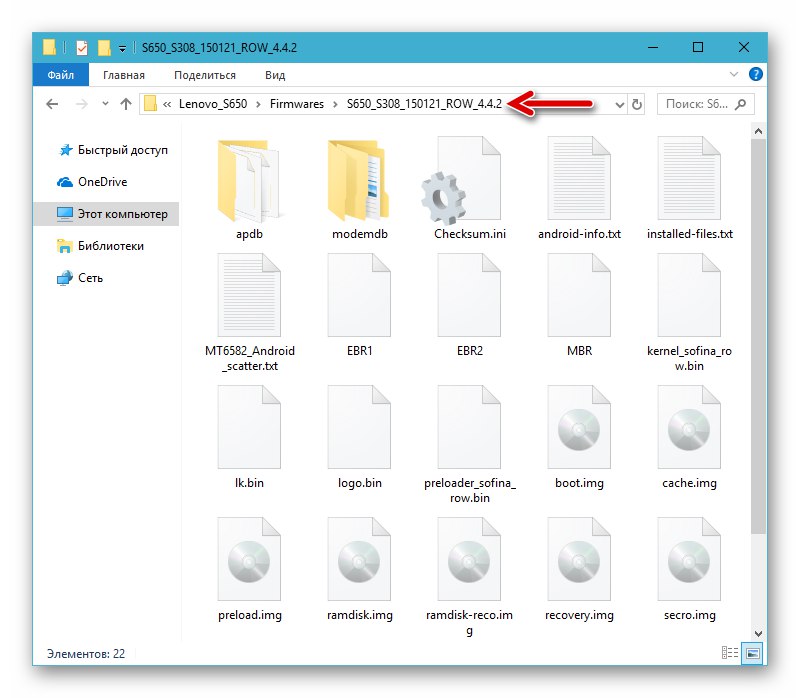Navigate back using the back arrow
800x698 pixels.
pos(51,104)
